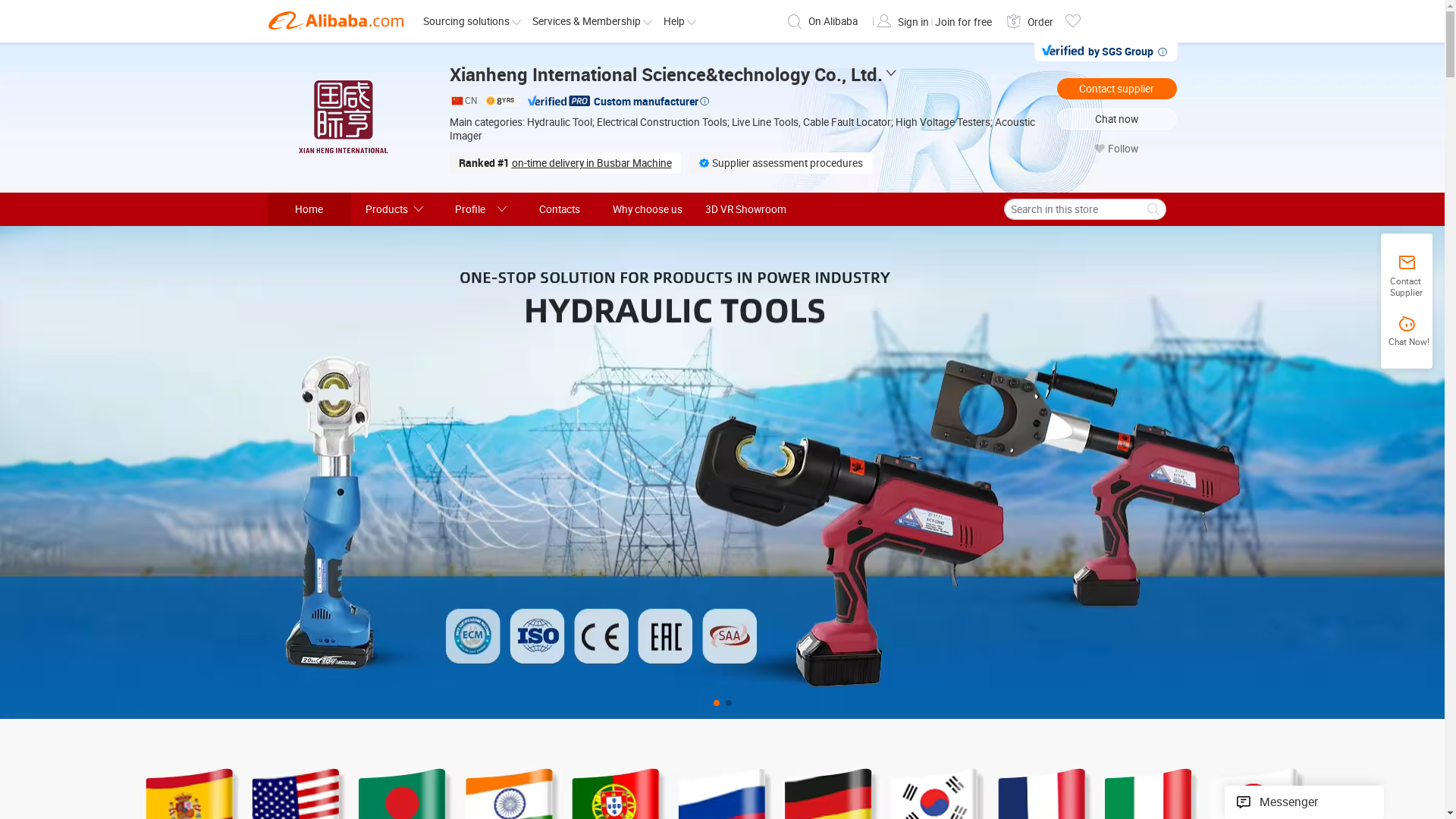1456x819 pixels.
Task: Click the Chat Now! icon in sidebar
Action: coord(1406,325)
